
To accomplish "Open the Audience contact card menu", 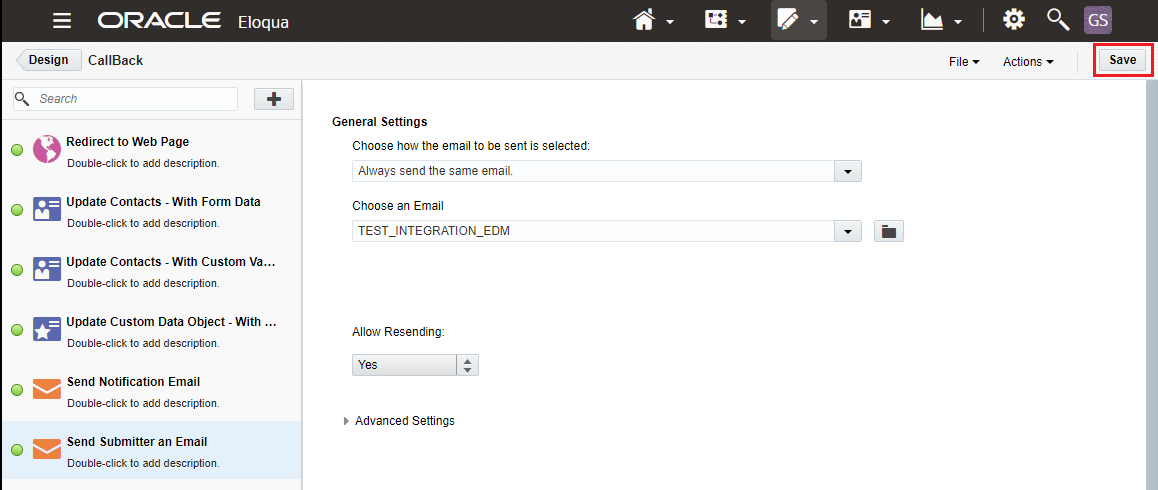I will pyautogui.click(x=860, y=21).
